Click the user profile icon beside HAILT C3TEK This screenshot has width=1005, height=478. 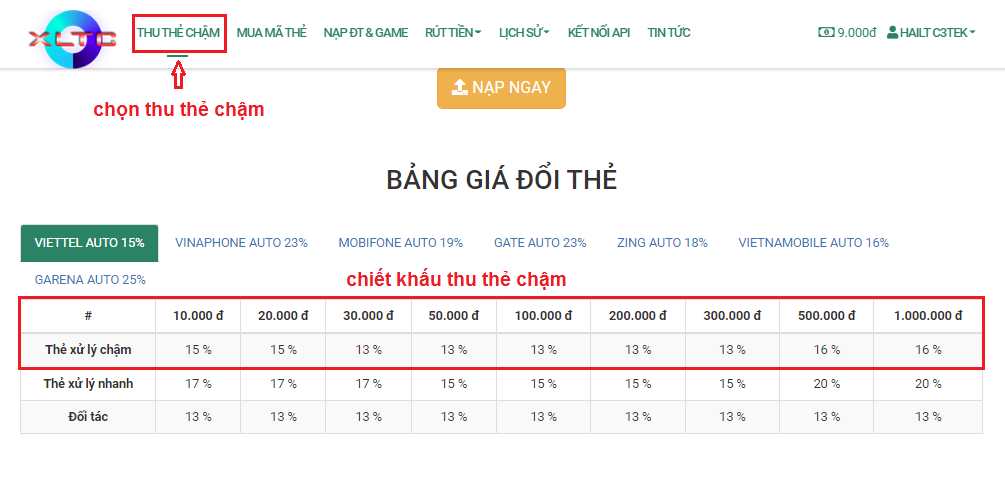(x=892, y=32)
